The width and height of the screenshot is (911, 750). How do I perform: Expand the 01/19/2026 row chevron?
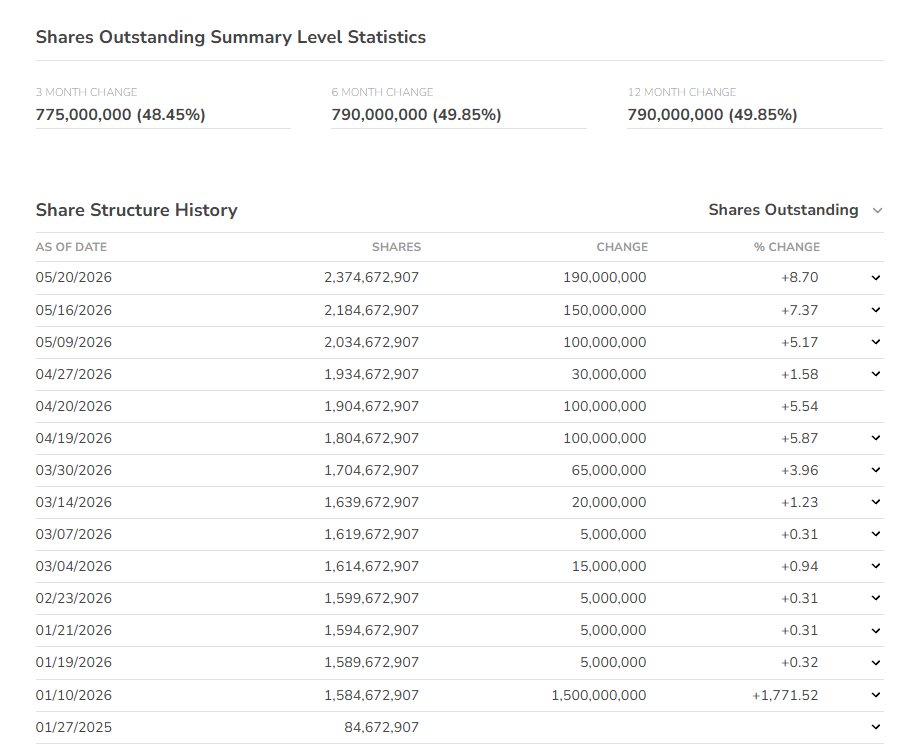[x=876, y=662]
